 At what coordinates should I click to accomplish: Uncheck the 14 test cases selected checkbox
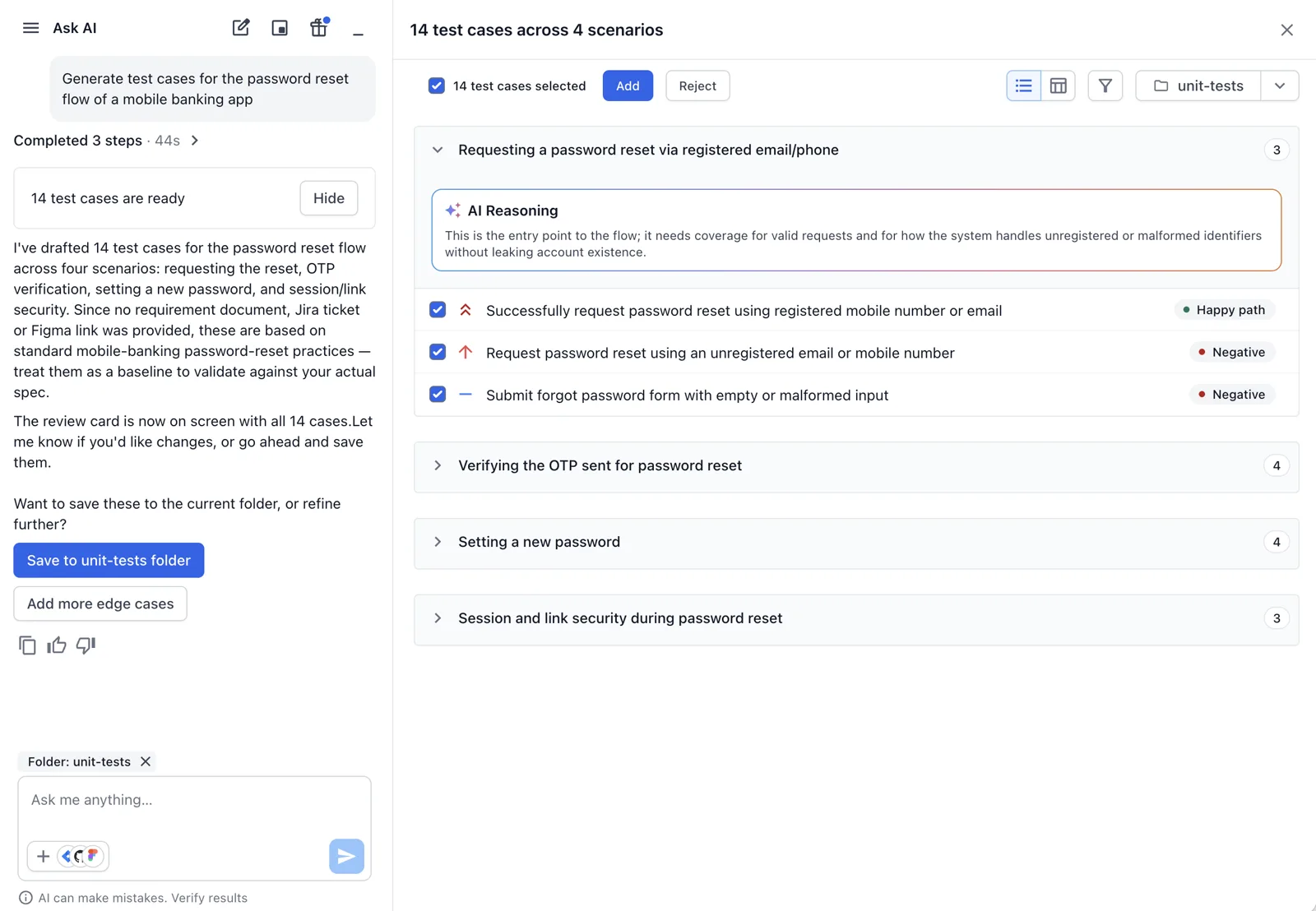(x=437, y=86)
